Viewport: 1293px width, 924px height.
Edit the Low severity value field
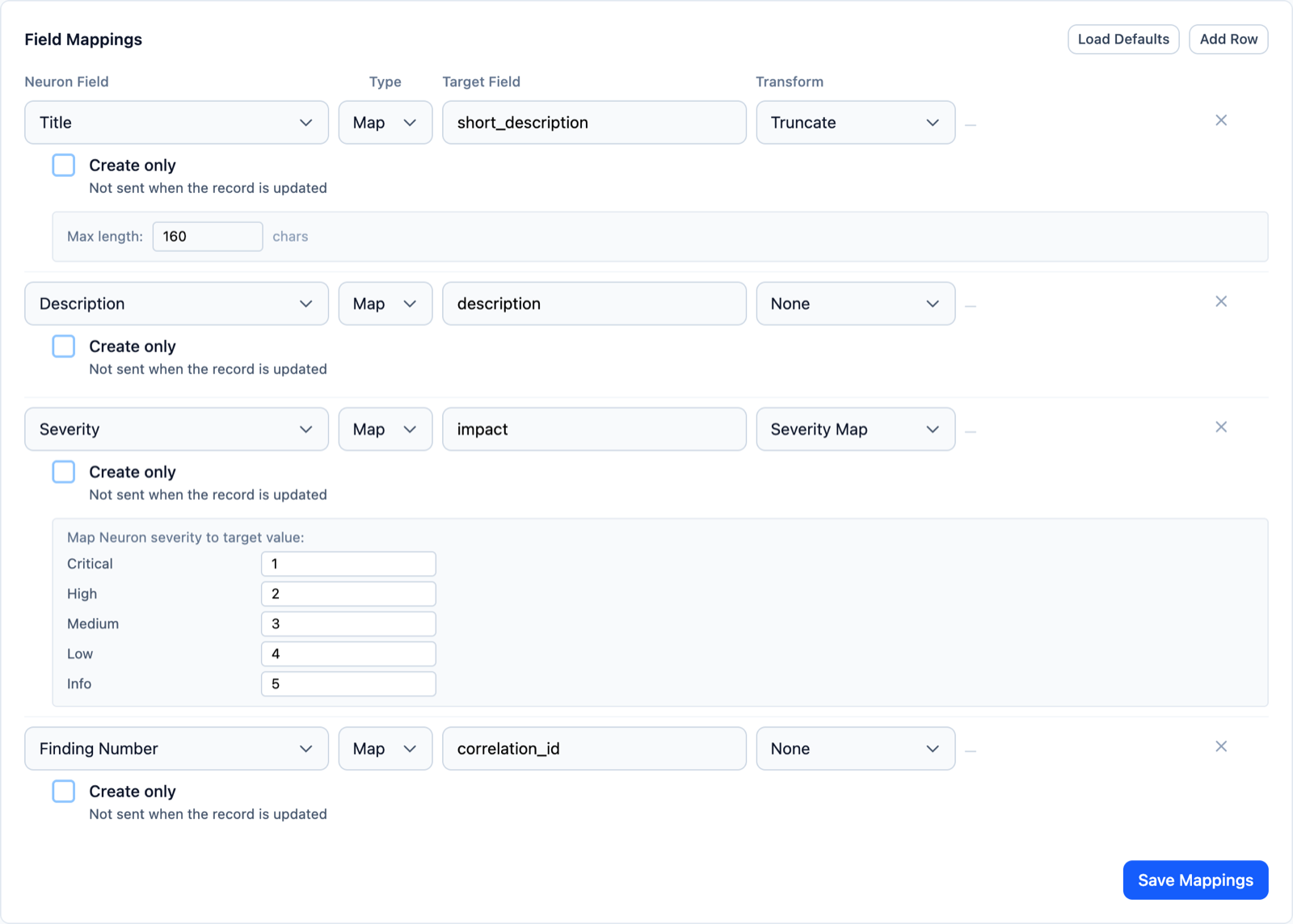point(348,653)
